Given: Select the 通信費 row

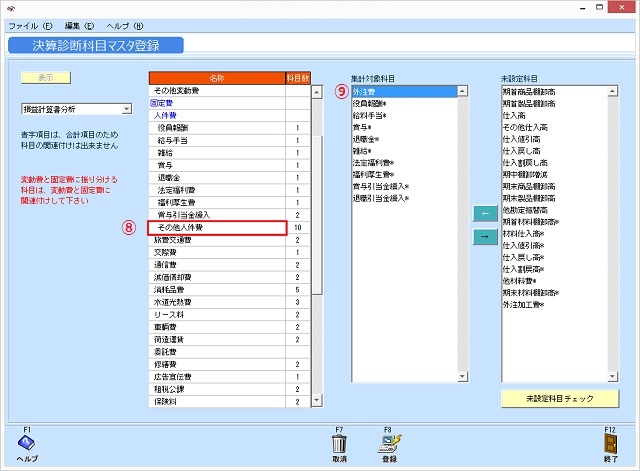Looking at the screenshot, I should coord(230,265).
